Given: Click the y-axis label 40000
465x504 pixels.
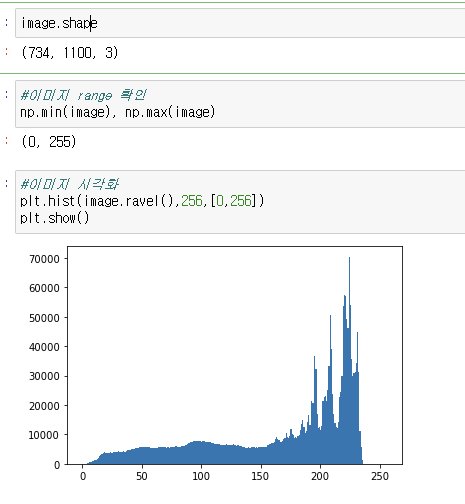Looking at the screenshot, I should tap(44, 347).
